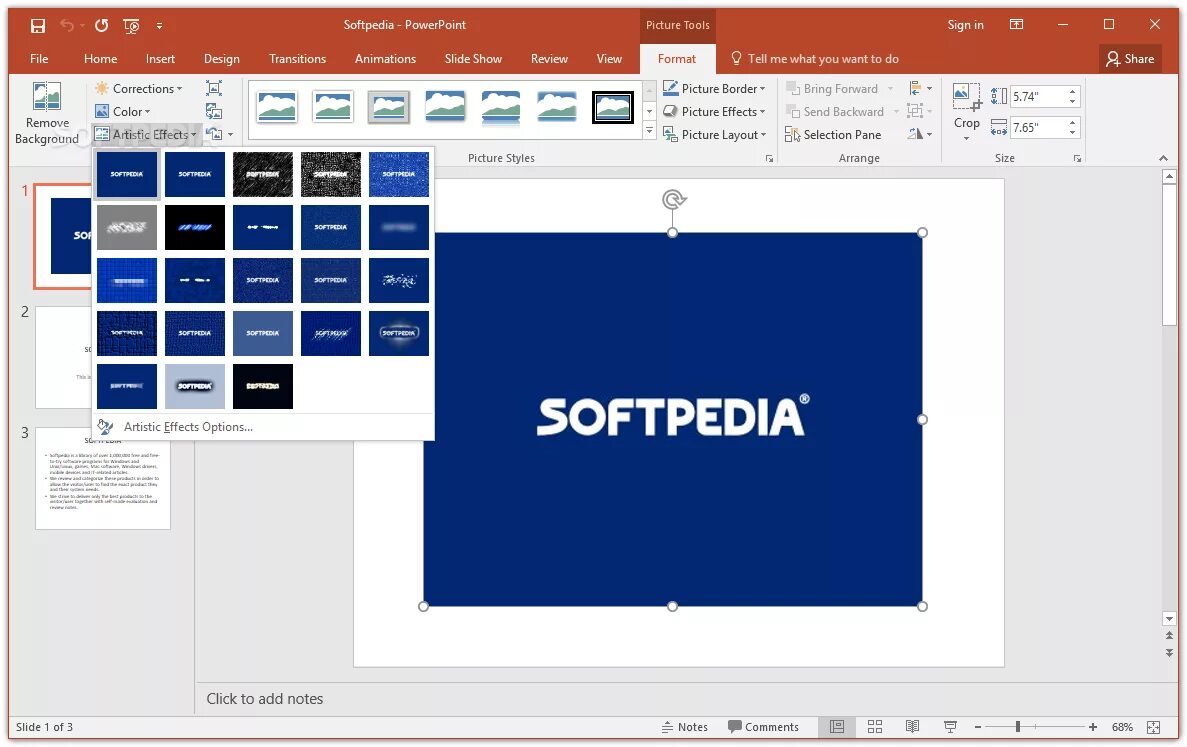Apply the white-on-black third effect in top row
The image size is (1187, 747).
click(x=263, y=174)
